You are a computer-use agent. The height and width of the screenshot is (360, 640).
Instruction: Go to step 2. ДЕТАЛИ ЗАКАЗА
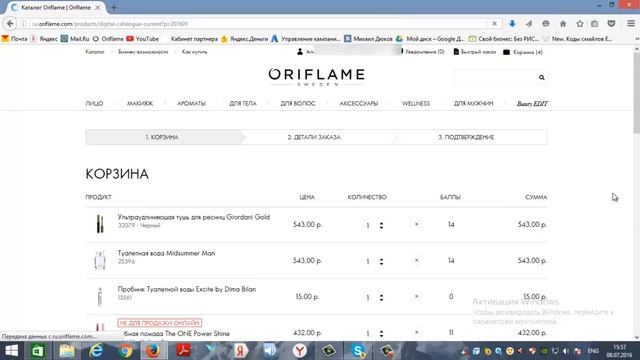pos(314,137)
